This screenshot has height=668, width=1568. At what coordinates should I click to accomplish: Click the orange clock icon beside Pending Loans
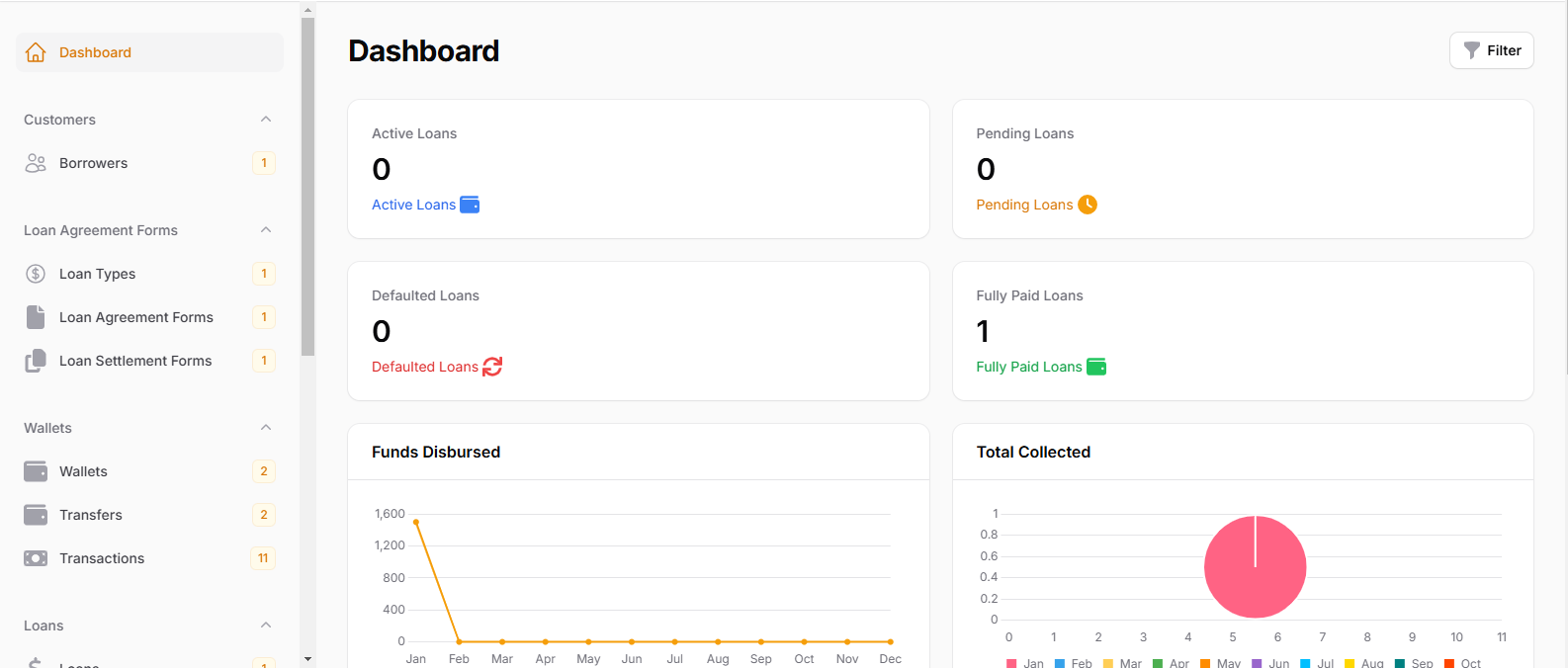point(1088,205)
